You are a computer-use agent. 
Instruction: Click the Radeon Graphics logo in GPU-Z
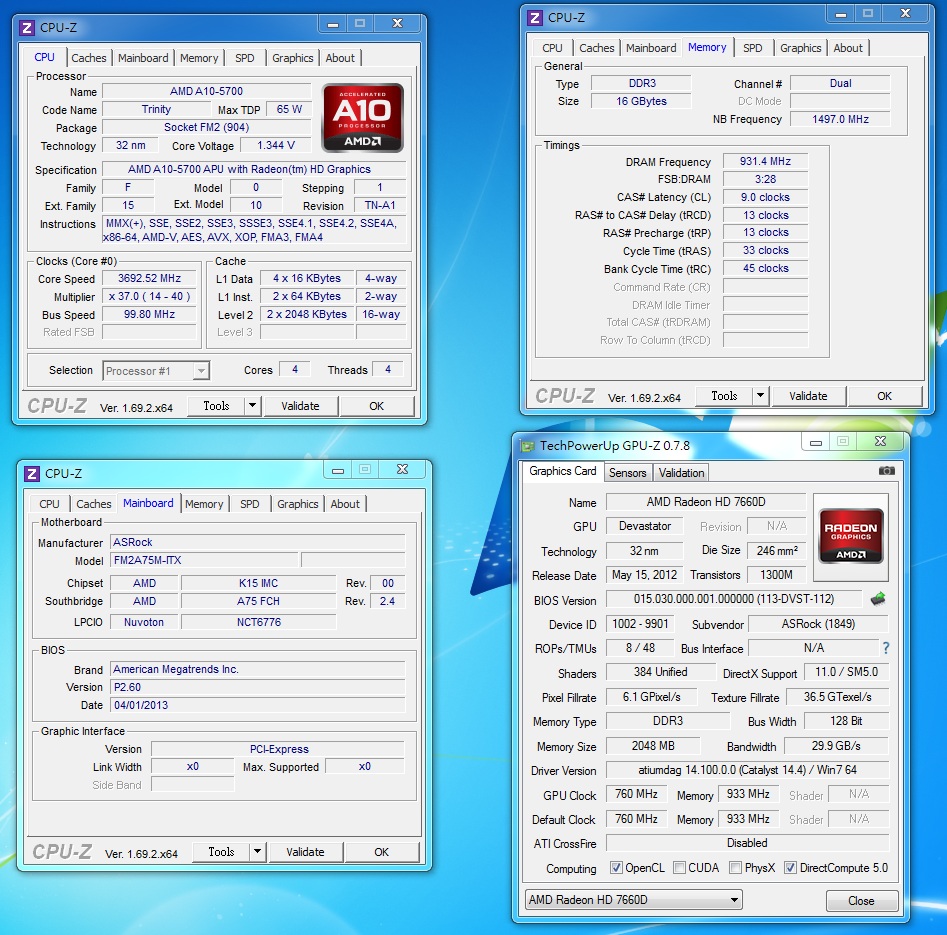pos(850,536)
